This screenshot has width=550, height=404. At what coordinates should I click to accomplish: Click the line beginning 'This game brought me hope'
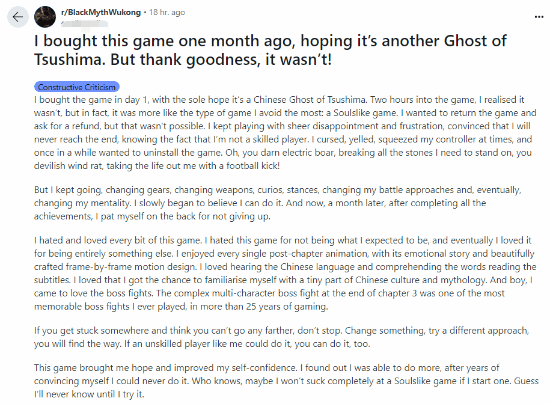267,368
